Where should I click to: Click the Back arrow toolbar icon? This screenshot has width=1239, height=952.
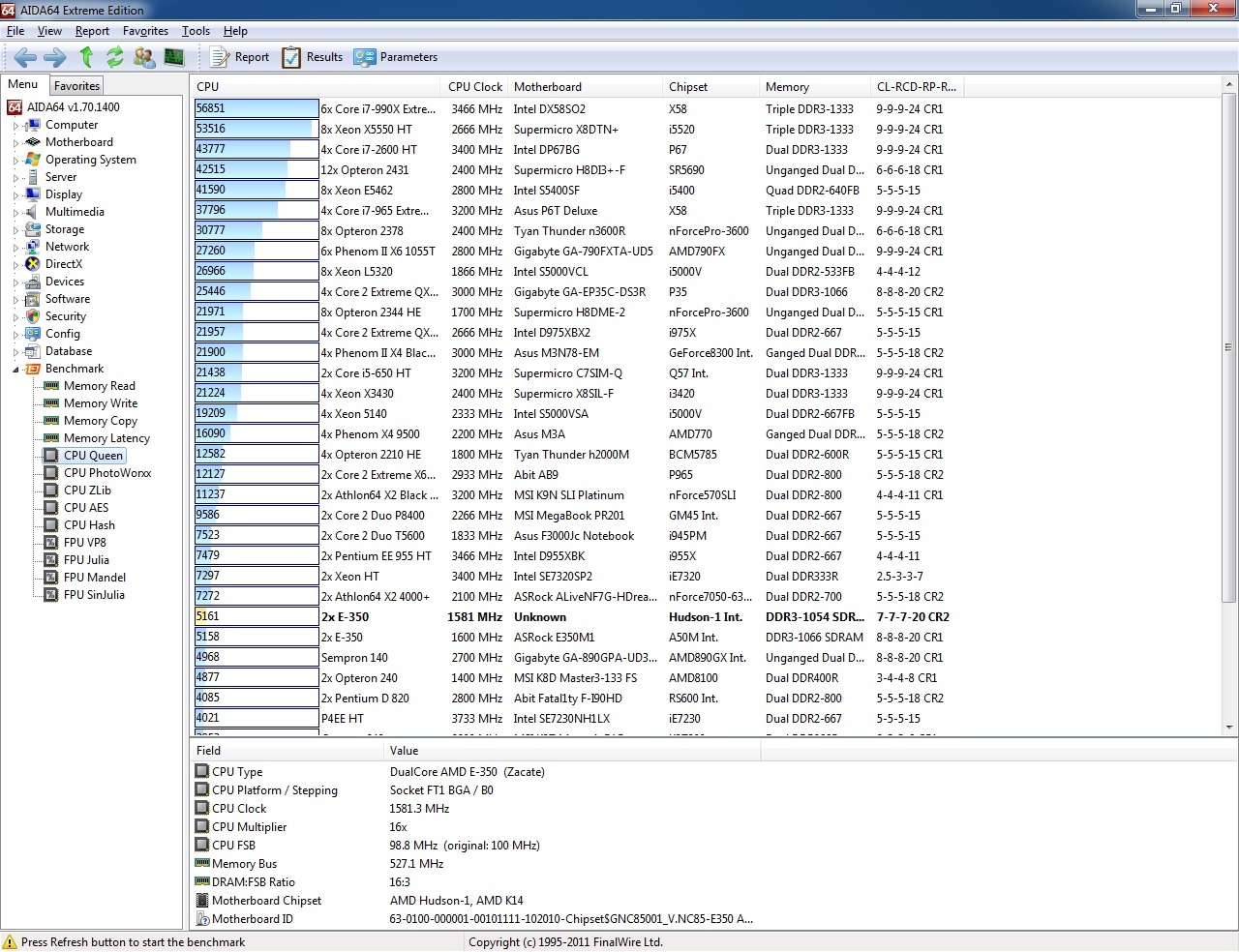(26, 57)
